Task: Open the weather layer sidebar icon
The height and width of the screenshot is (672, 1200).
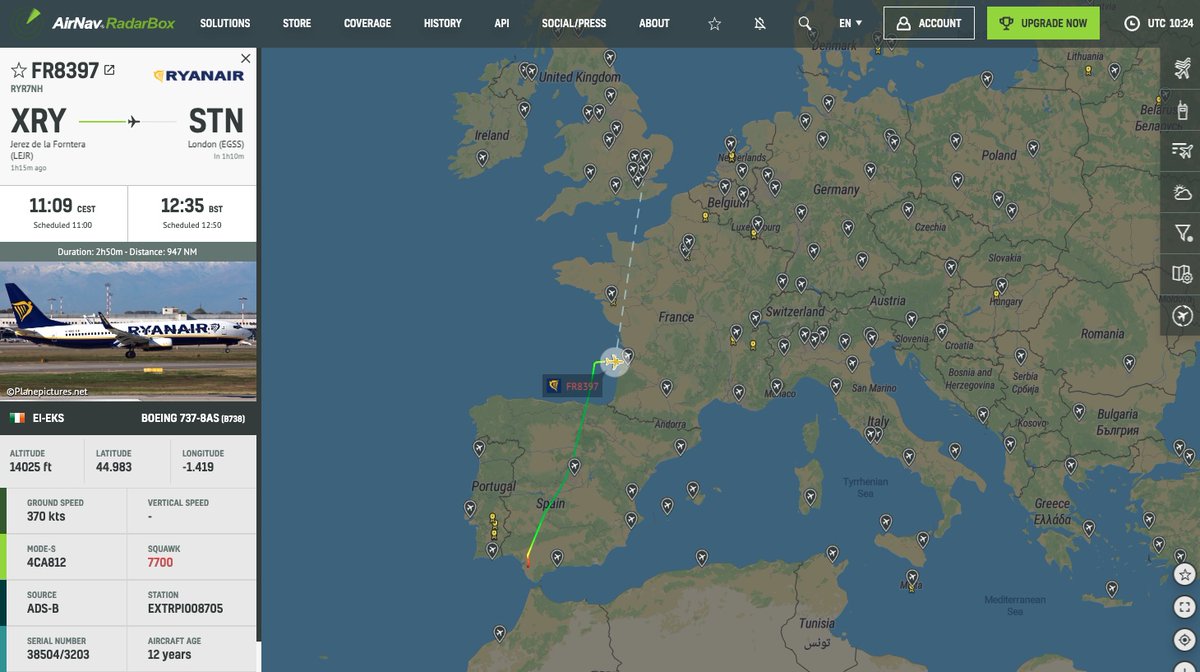Action: pyautogui.click(x=1182, y=192)
